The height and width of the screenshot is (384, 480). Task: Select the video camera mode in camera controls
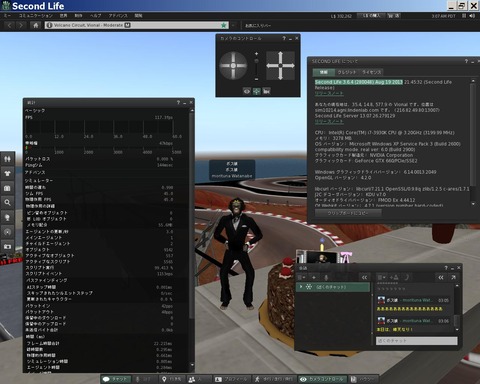coord(266,91)
